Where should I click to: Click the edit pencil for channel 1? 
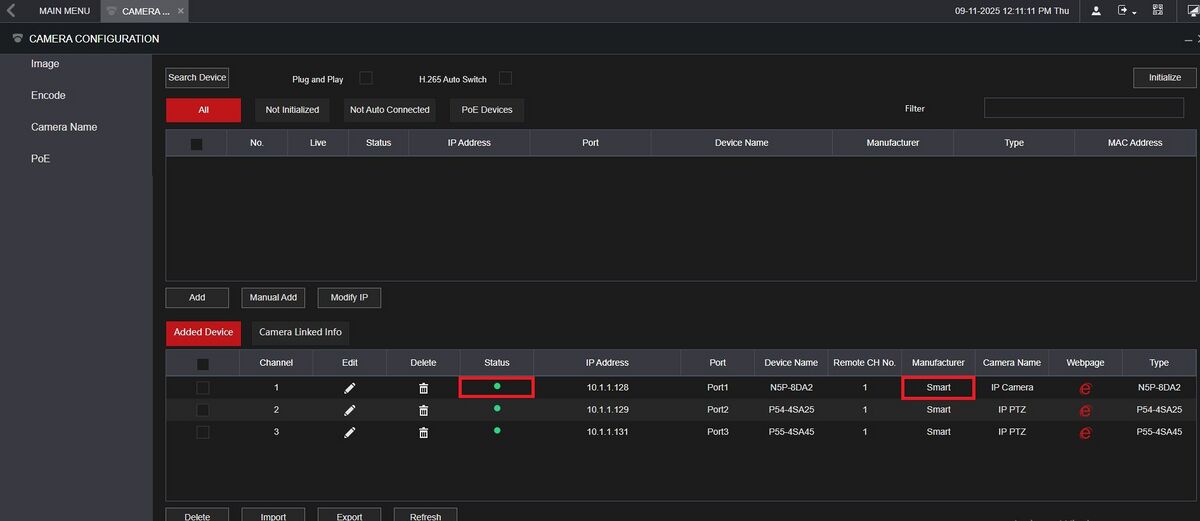(x=349, y=388)
